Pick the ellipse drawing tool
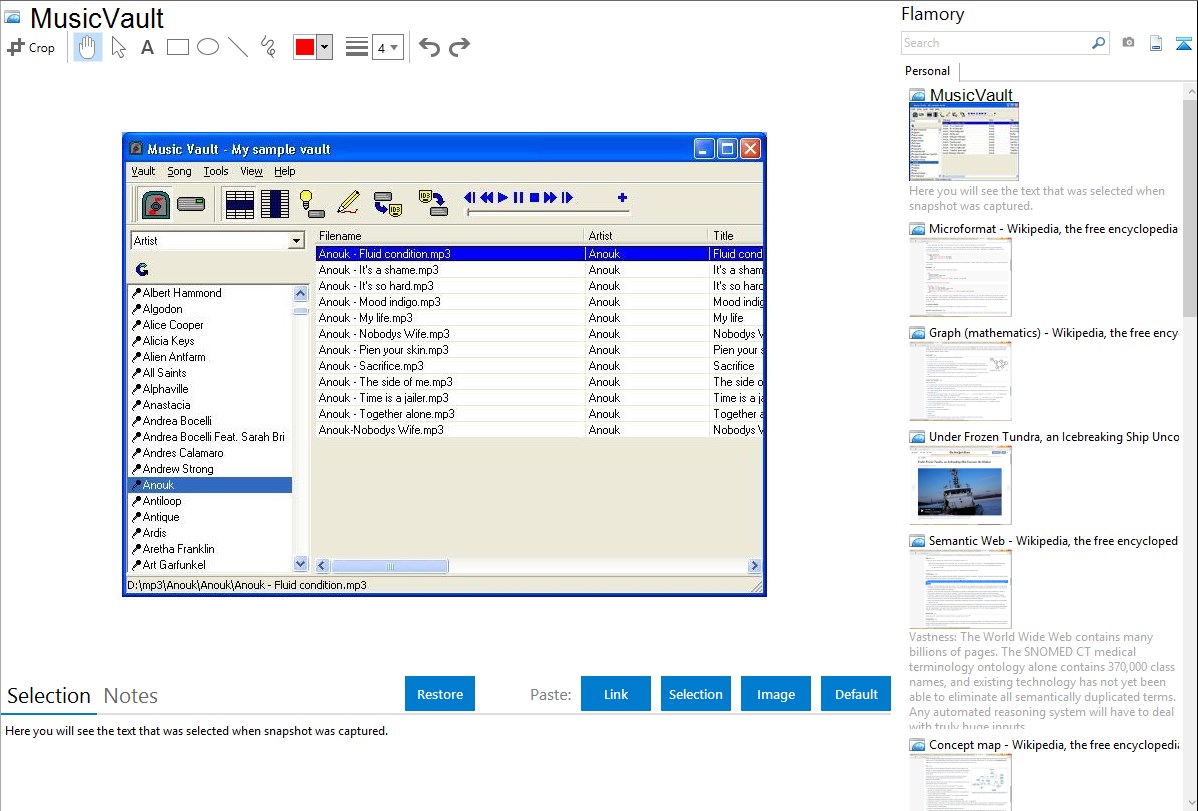Screen dimensions: 1198x811 (208, 47)
